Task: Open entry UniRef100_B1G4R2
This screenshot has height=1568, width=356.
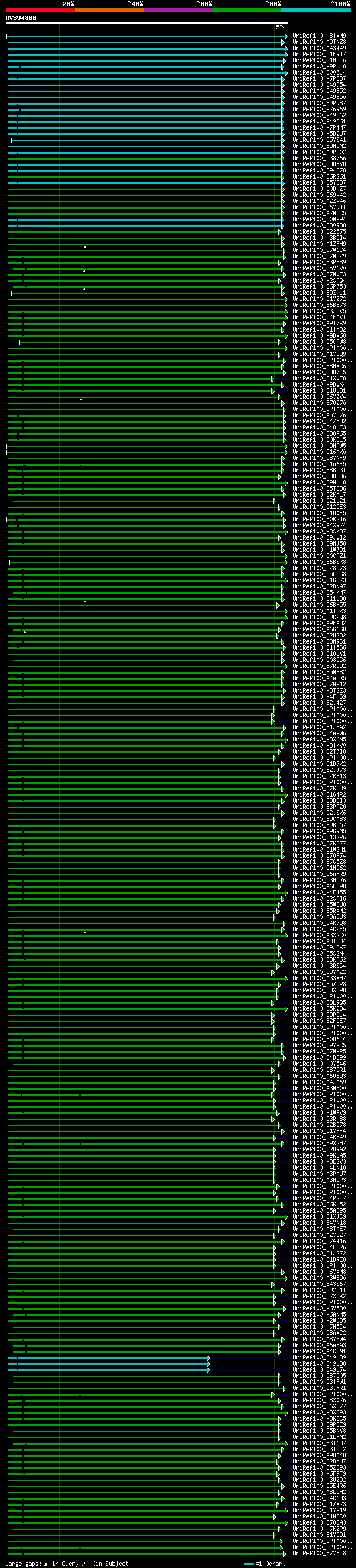Action: [319, 794]
